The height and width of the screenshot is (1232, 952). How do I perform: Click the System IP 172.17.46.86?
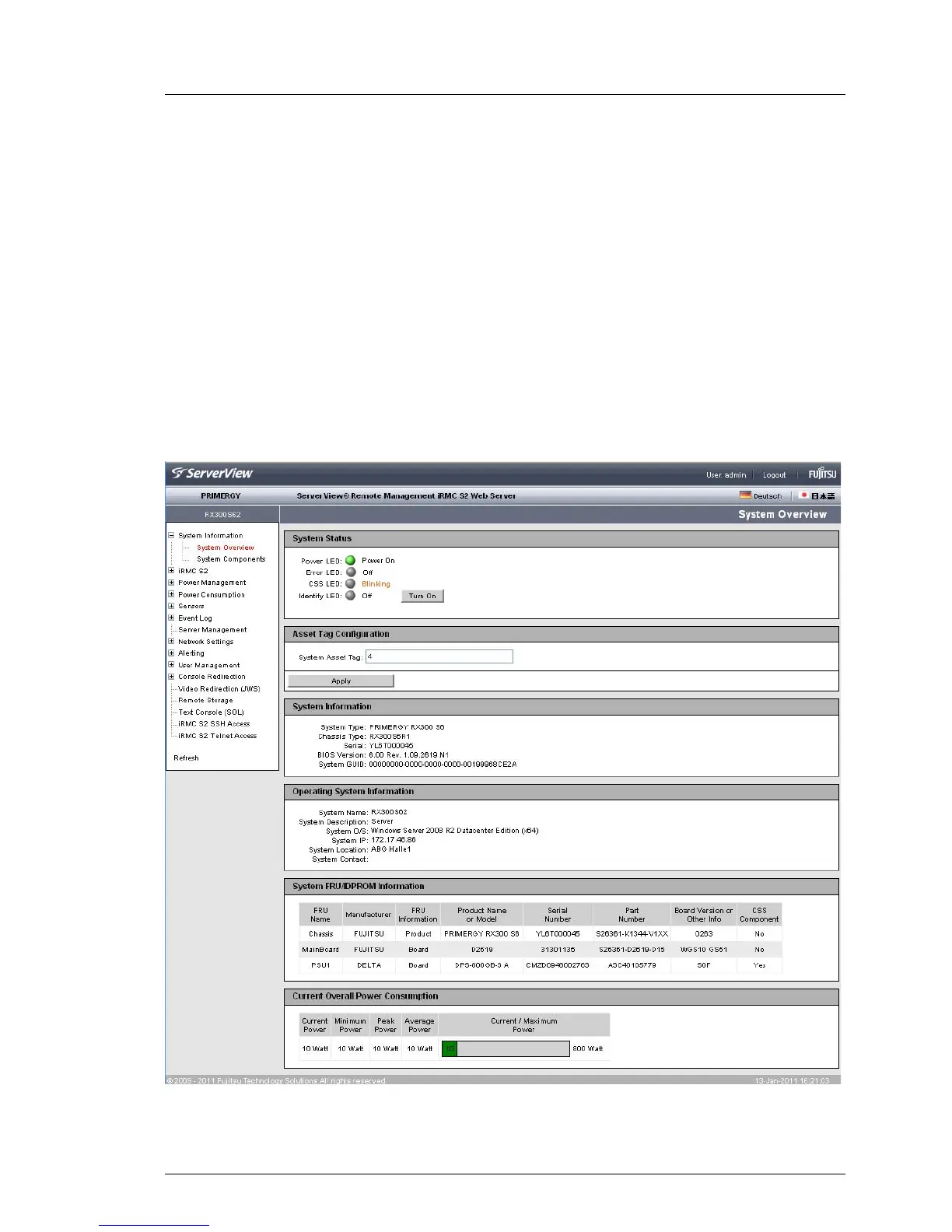pyautogui.click(x=393, y=841)
